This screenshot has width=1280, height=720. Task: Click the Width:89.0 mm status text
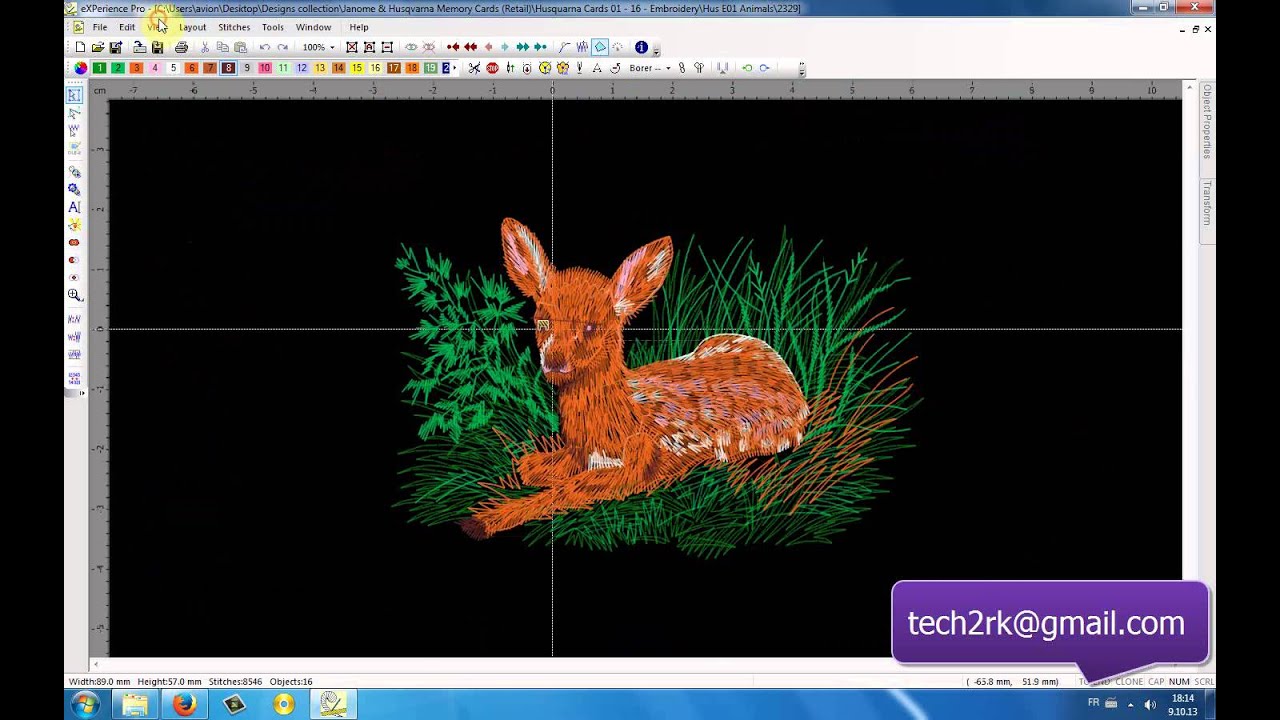[x=100, y=682]
